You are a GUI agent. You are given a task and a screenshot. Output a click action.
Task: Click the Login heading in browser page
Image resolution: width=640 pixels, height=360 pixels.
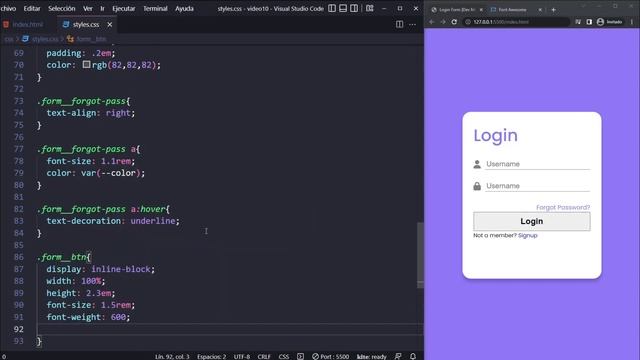click(x=496, y=136)
